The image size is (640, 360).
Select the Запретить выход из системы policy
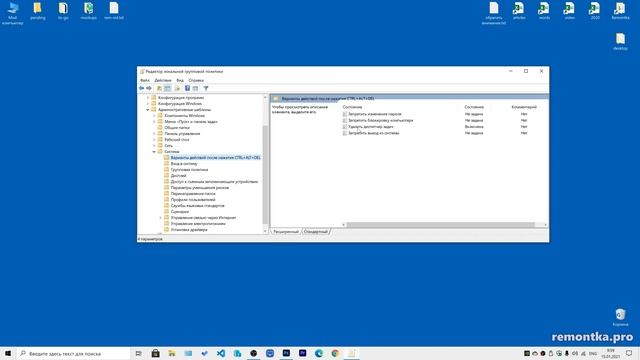pyautogui.click(x=373, y=133)
